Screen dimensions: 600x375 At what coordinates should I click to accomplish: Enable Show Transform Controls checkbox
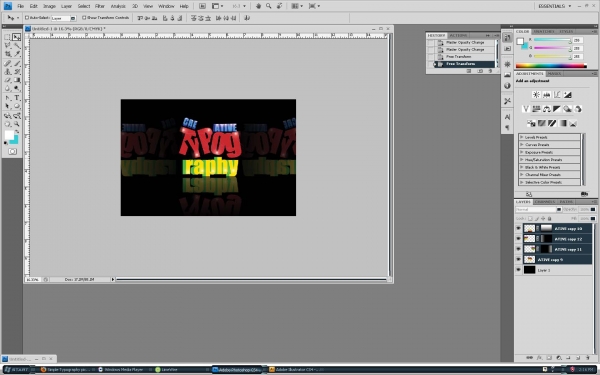pos(84,18)
